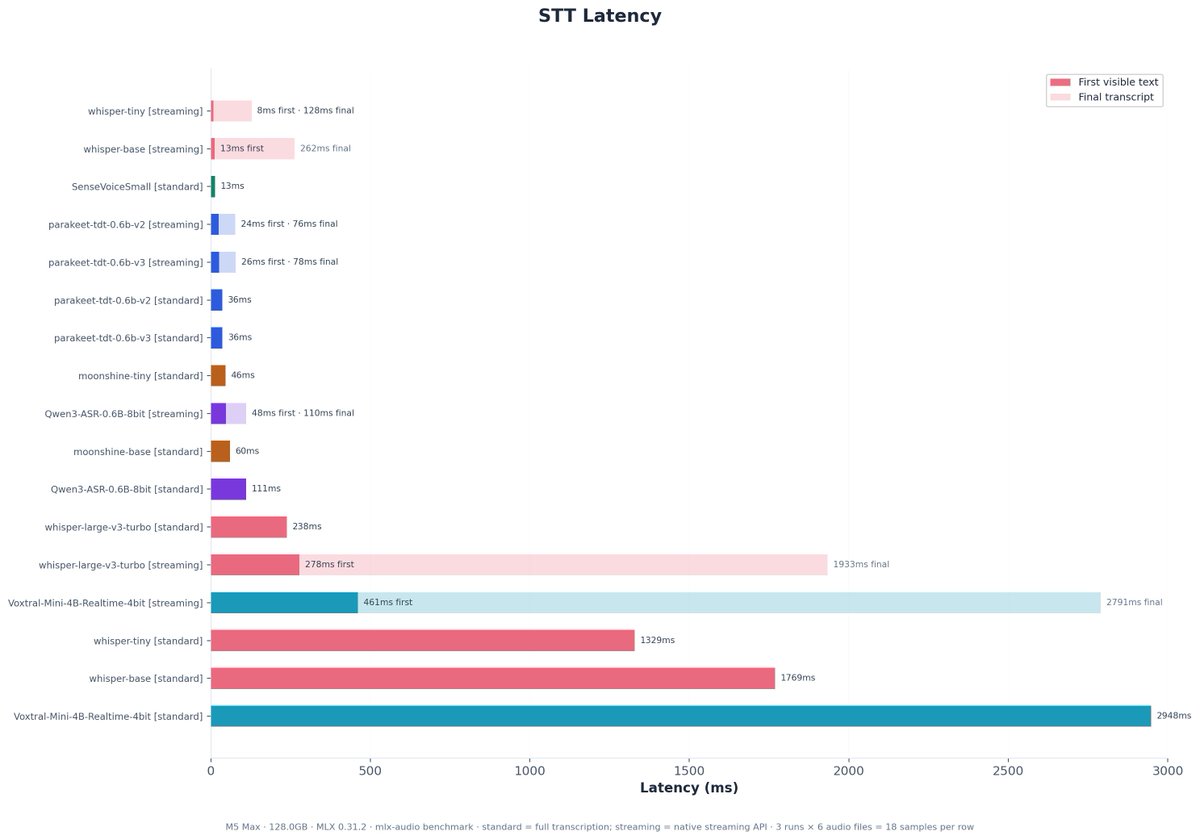Click the pale pink whisper-large-v3-turbo streaming final bar
The height and width of the screenshot is (840, 1200).
pyautogui.click(x=564, y=564)
